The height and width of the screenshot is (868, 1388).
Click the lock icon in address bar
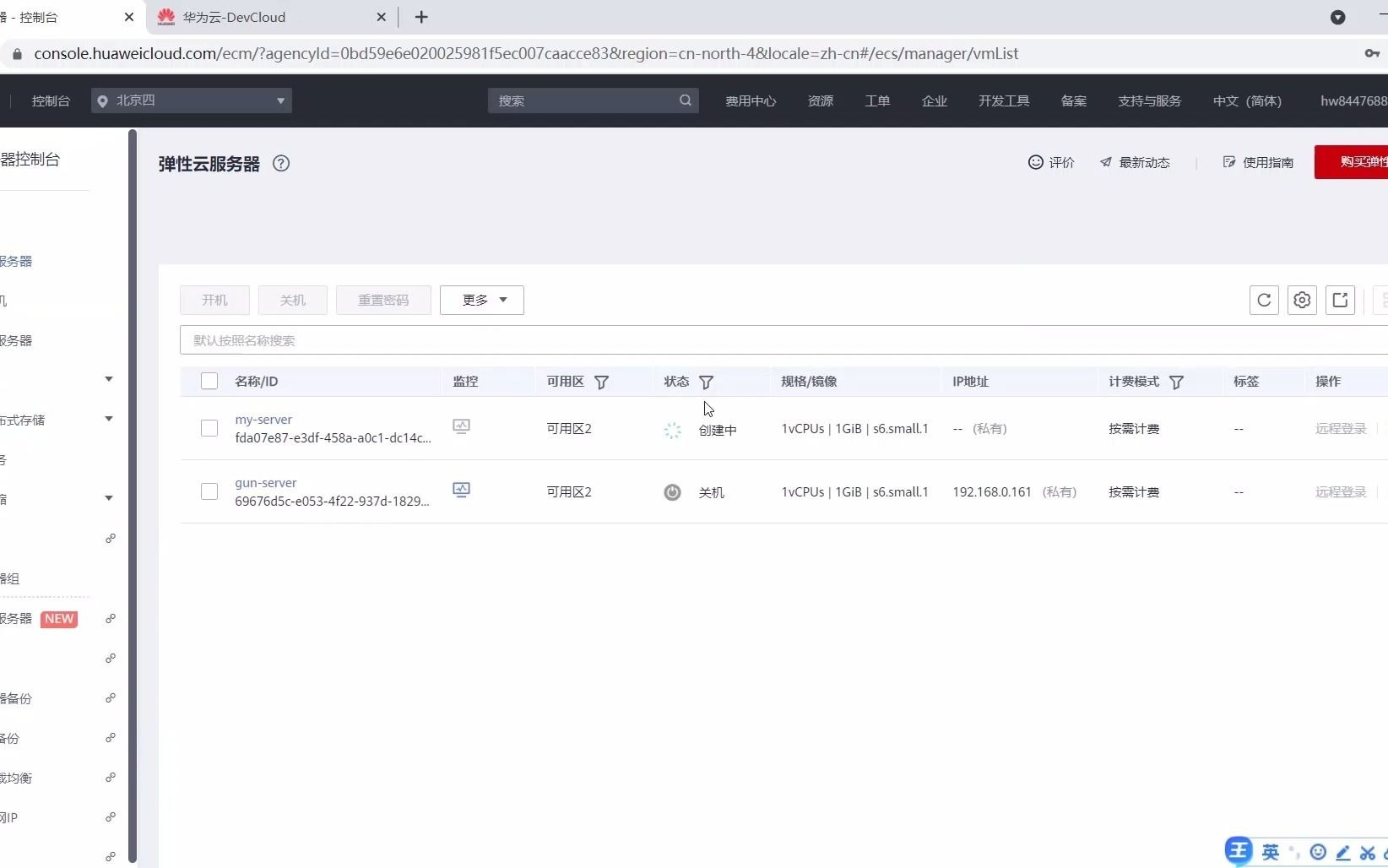pos(17,54)
